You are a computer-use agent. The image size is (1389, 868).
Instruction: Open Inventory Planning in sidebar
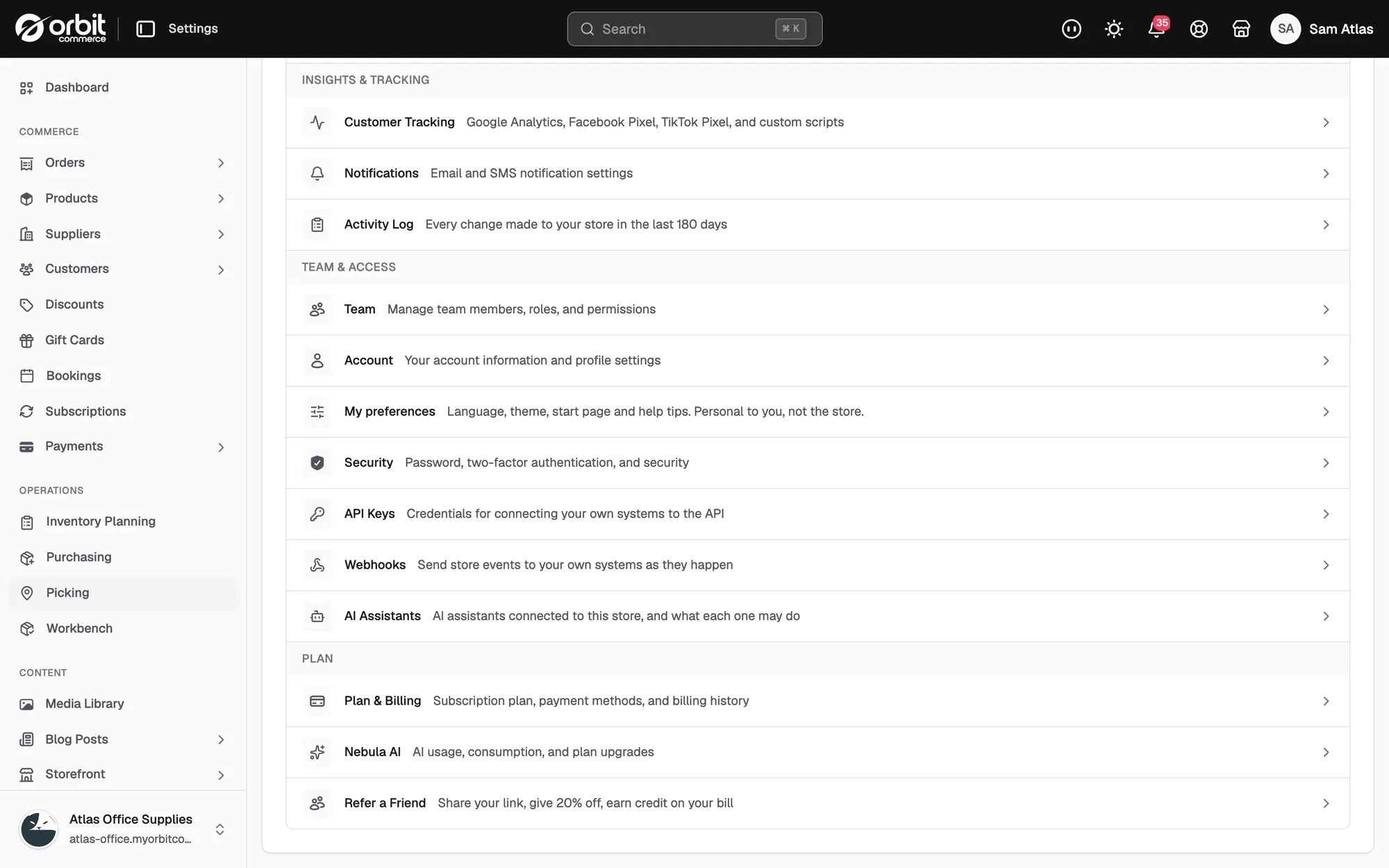coord(123,521)
